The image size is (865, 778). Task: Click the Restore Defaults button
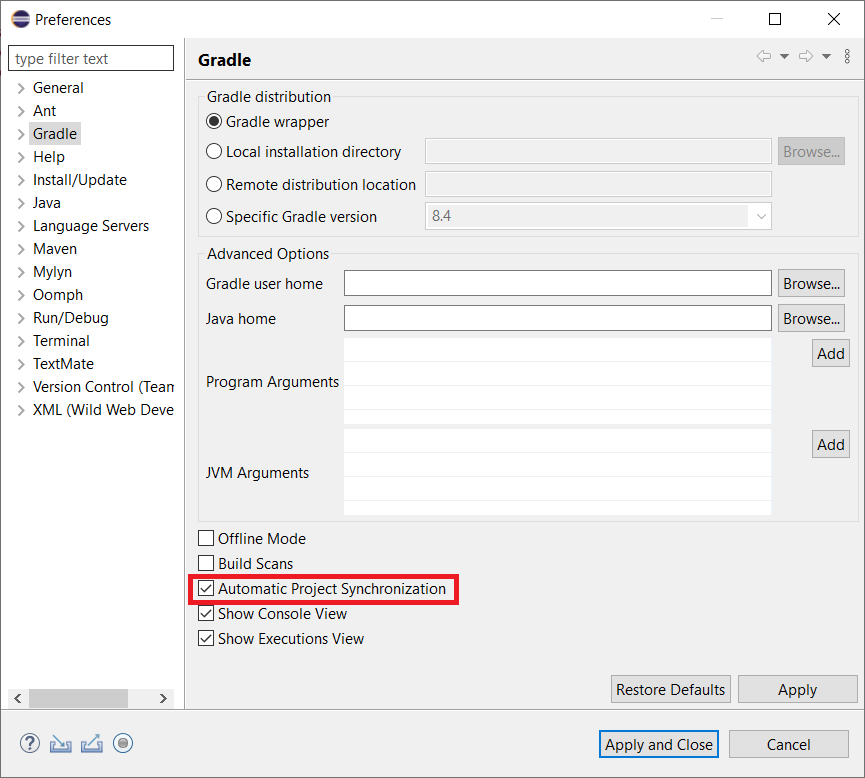[670, 689]
